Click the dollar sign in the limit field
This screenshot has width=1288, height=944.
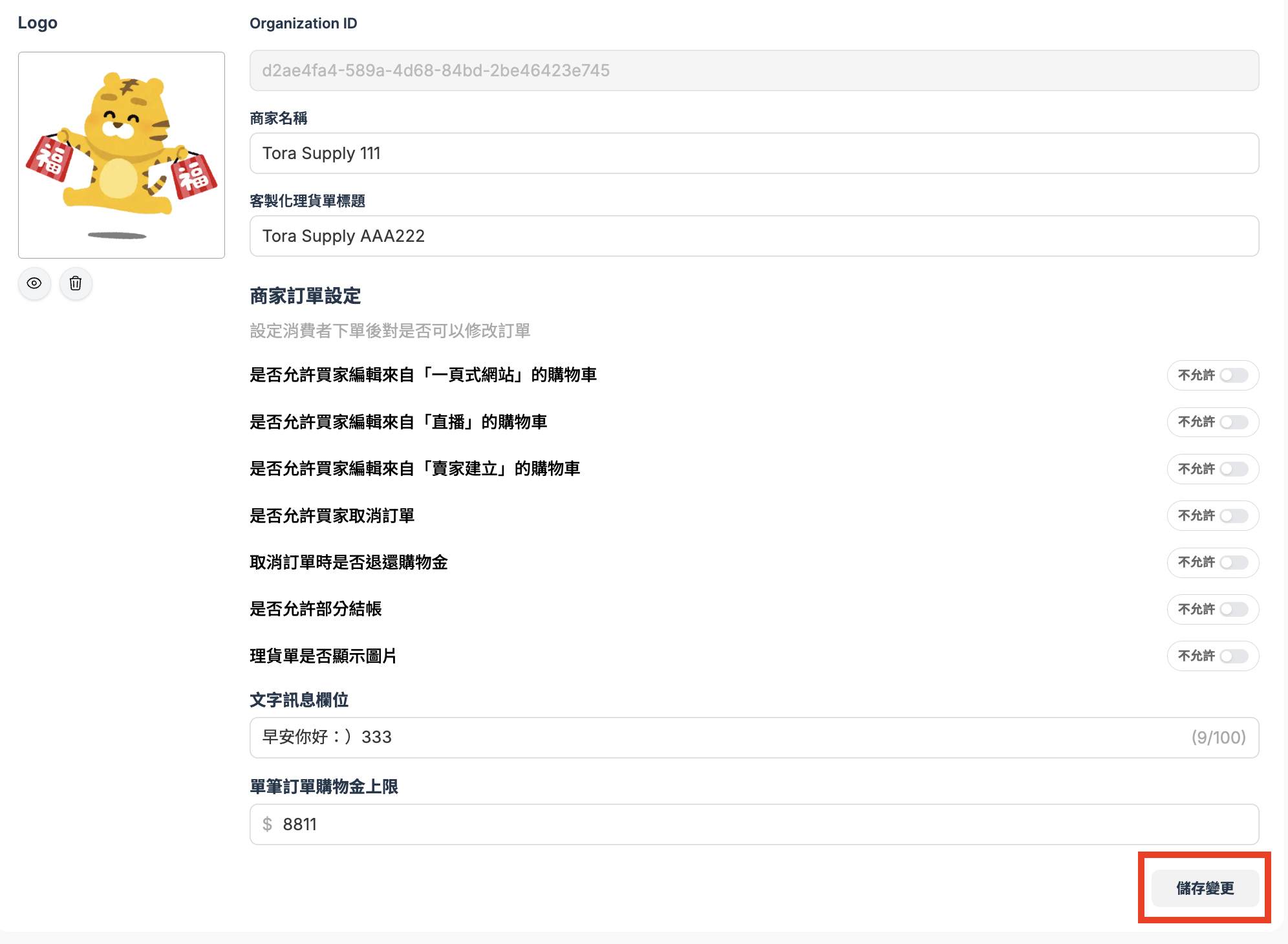pyautogui.click(x=266, y=824)
